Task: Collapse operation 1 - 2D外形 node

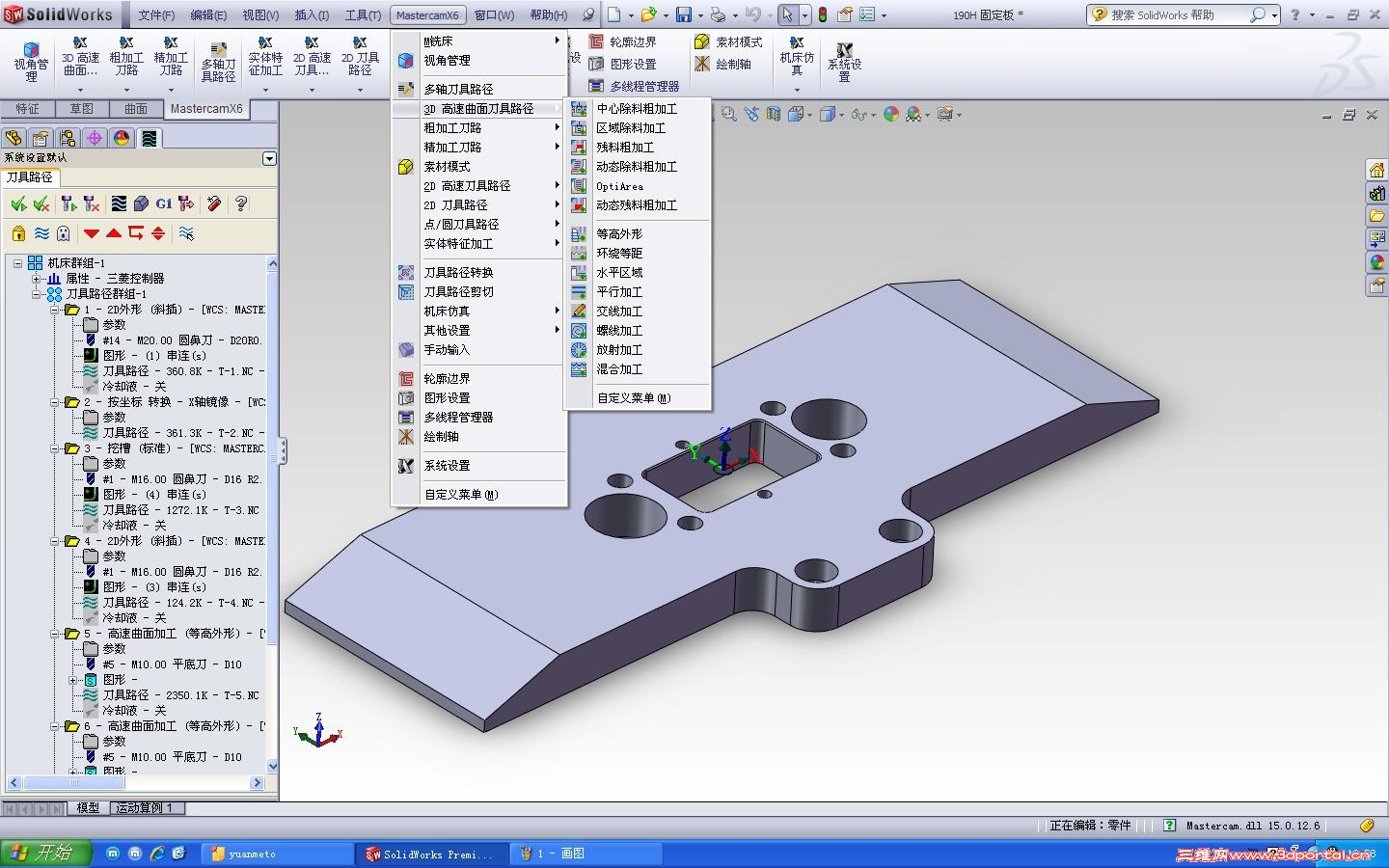Action: point(55,310)
